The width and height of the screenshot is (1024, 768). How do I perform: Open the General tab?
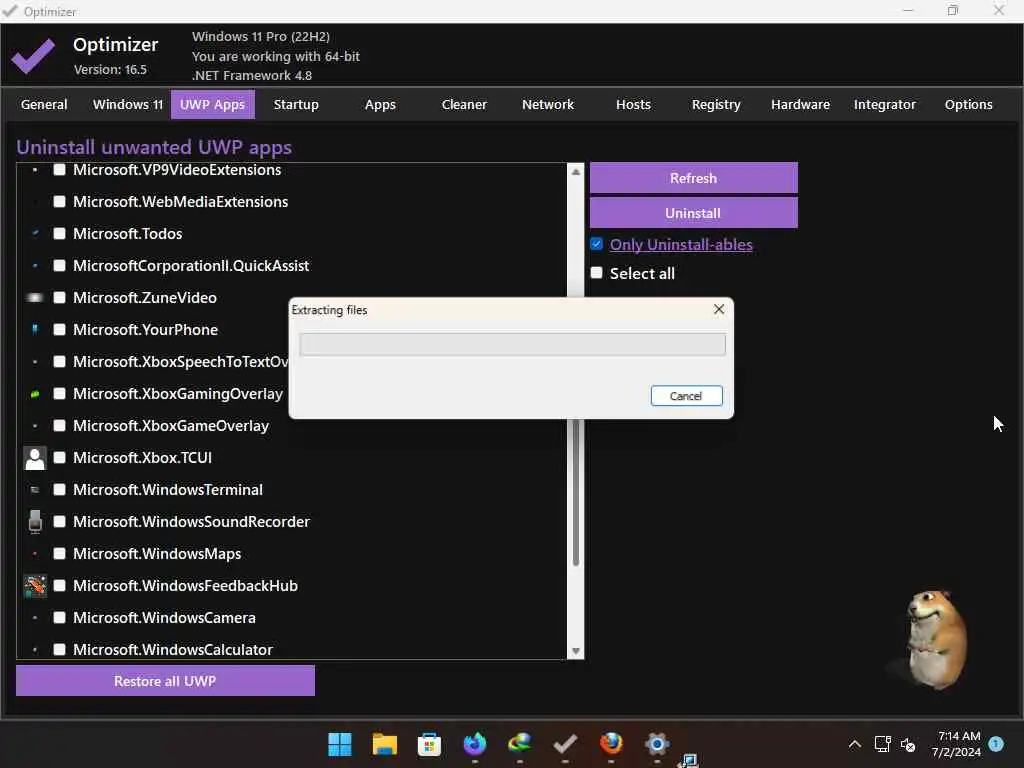(x=44, y=104)
